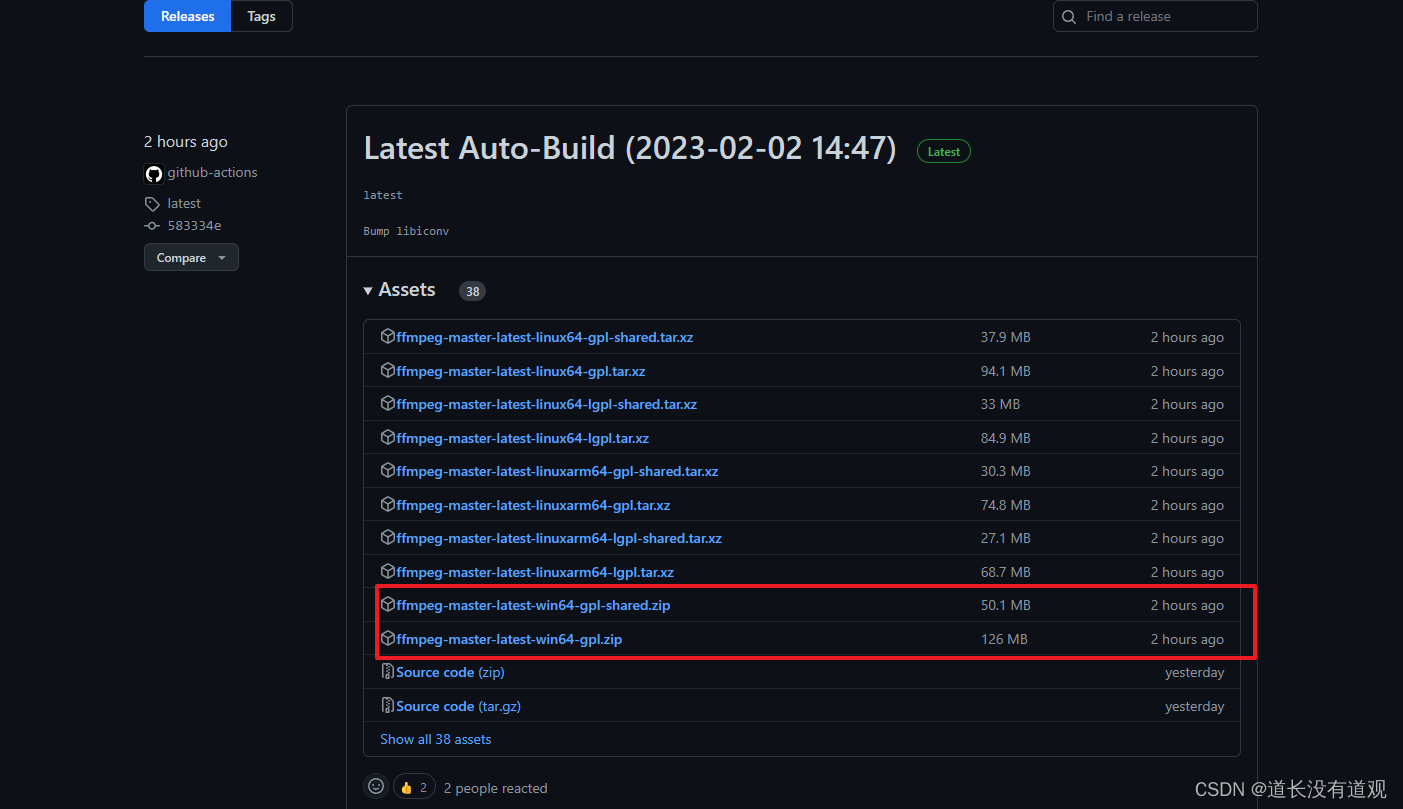Click package icon for linuxarm64-gpl-shared.tar.xz
The height and width of the screenshot is (809, 1403).
(388, 471)
